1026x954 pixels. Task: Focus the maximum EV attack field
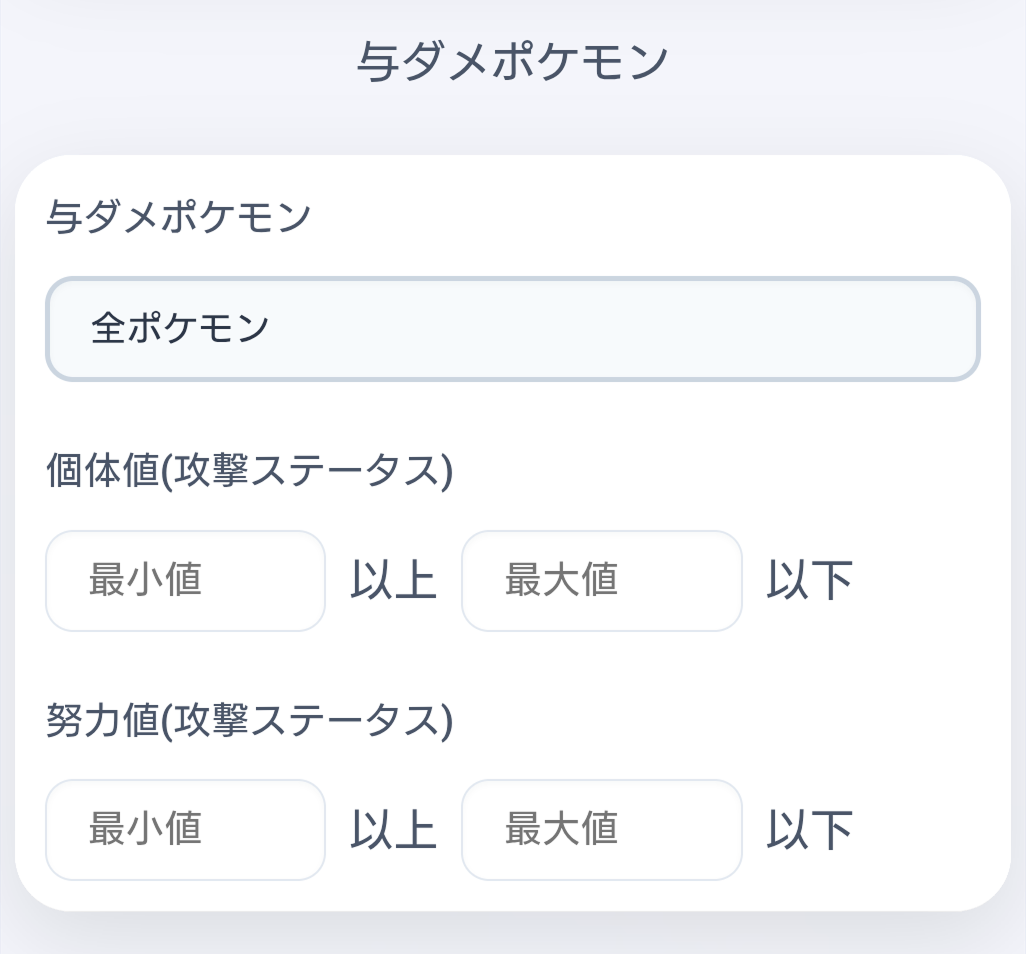pos(601,830)
